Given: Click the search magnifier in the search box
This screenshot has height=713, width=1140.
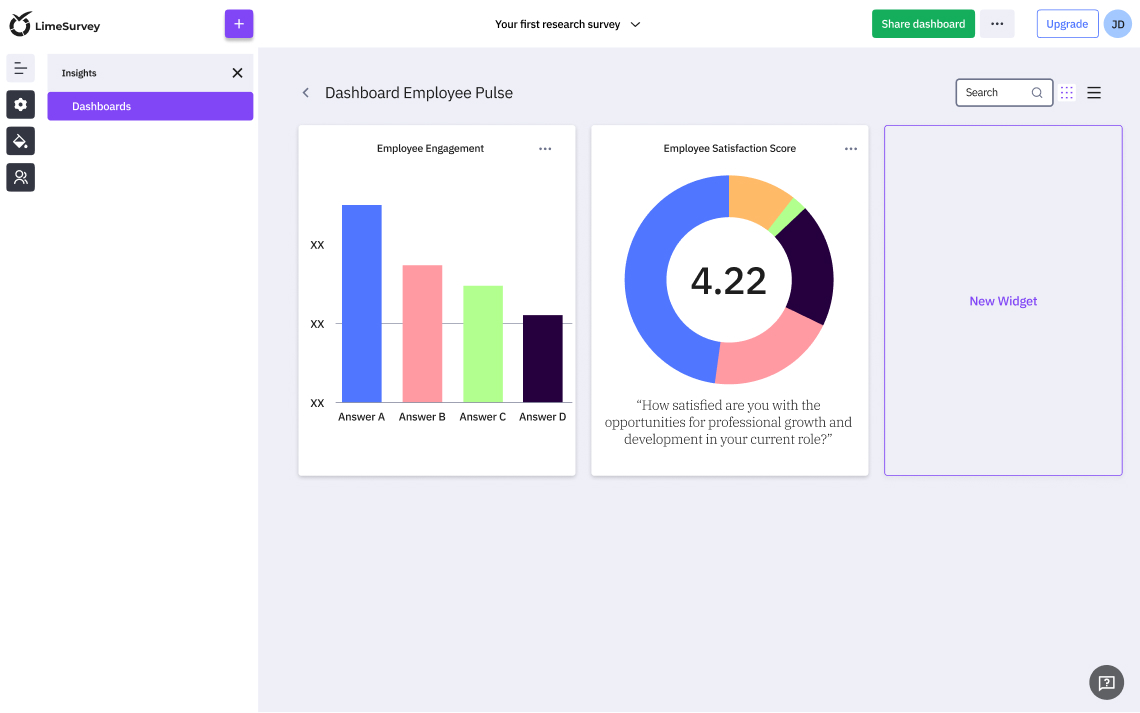Looking at the screenshot, I should click(x=1036, y=92).
